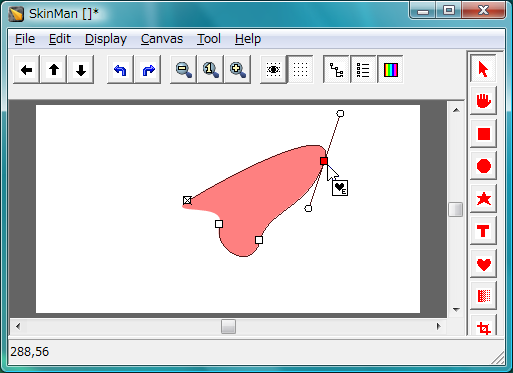Click the redo blue arrow

(148, 70)
